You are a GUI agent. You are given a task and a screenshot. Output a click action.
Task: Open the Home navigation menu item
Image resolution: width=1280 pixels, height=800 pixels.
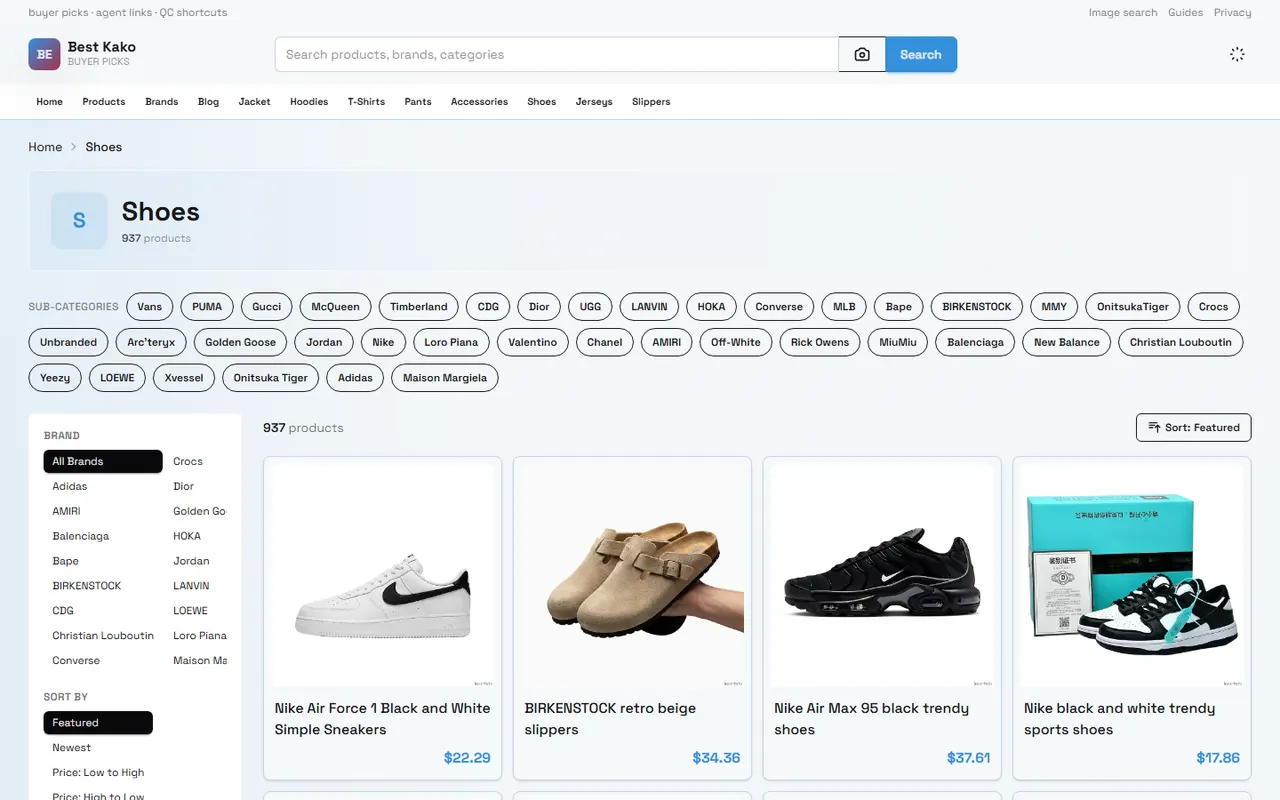(x=49, y=102)
